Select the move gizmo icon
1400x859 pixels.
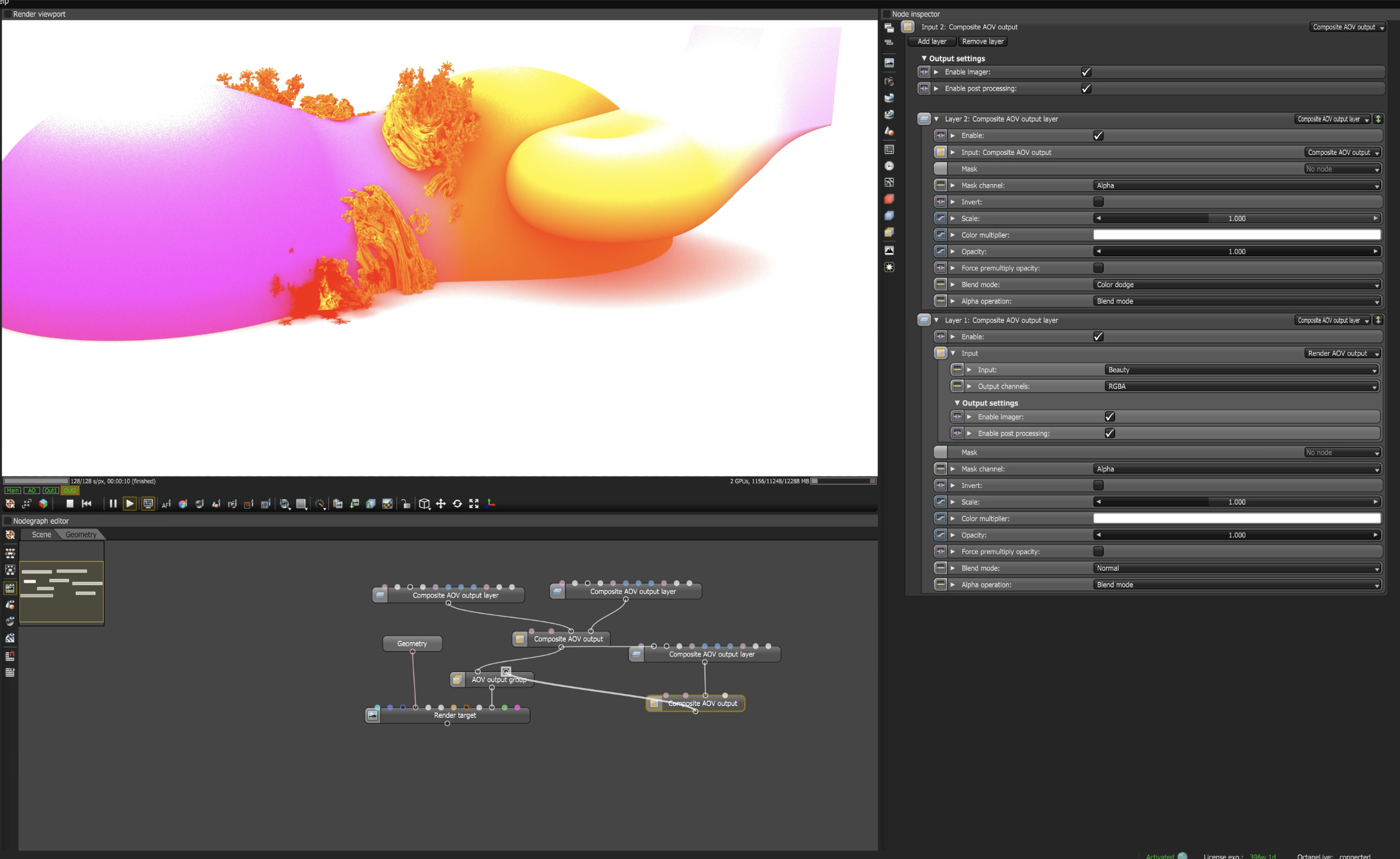click(x=440, y=504)
